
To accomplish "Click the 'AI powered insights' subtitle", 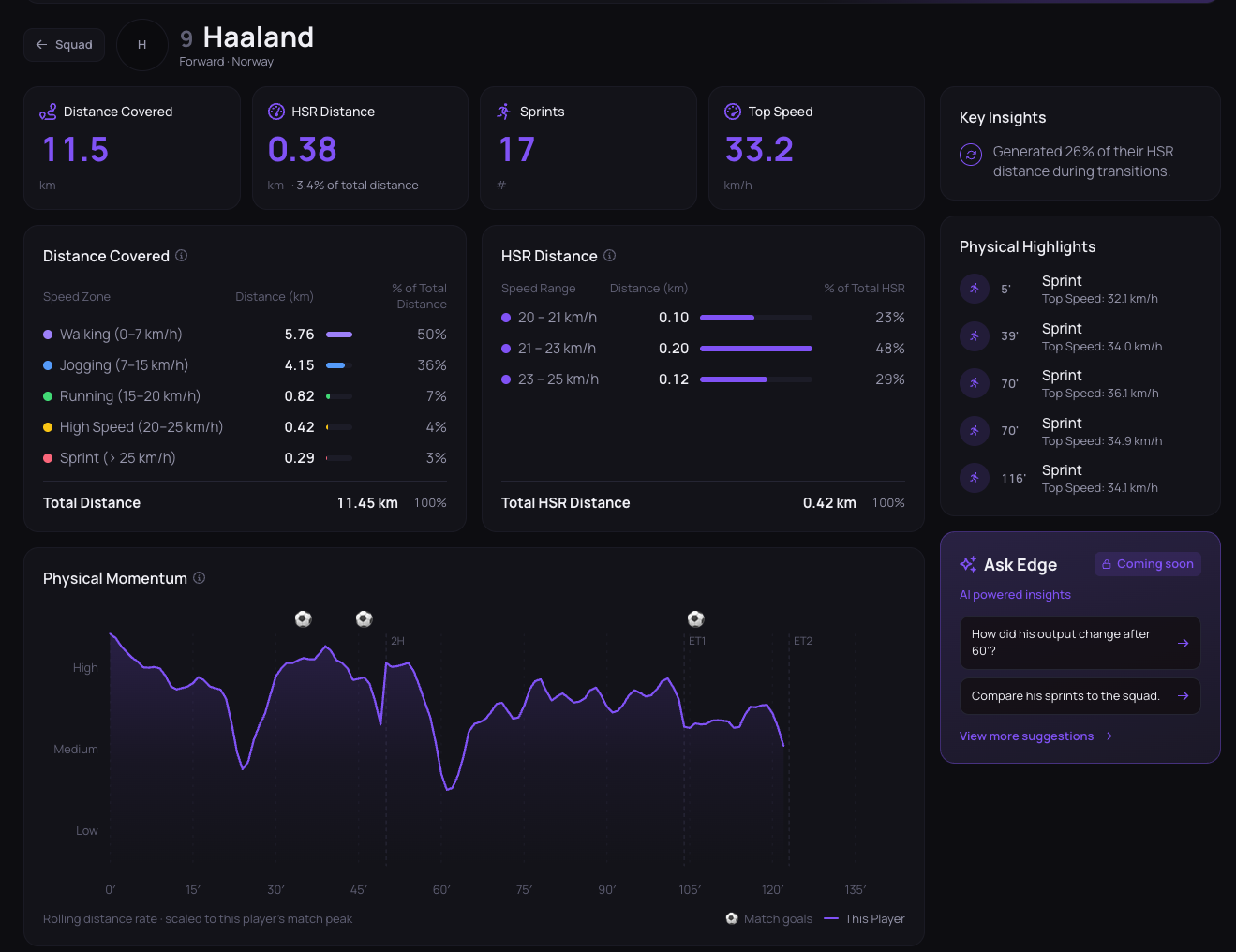I will [x=1015, y=595].
